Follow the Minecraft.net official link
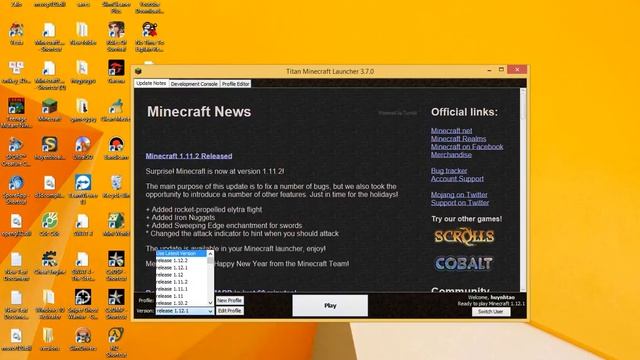 tap(451, 131)
